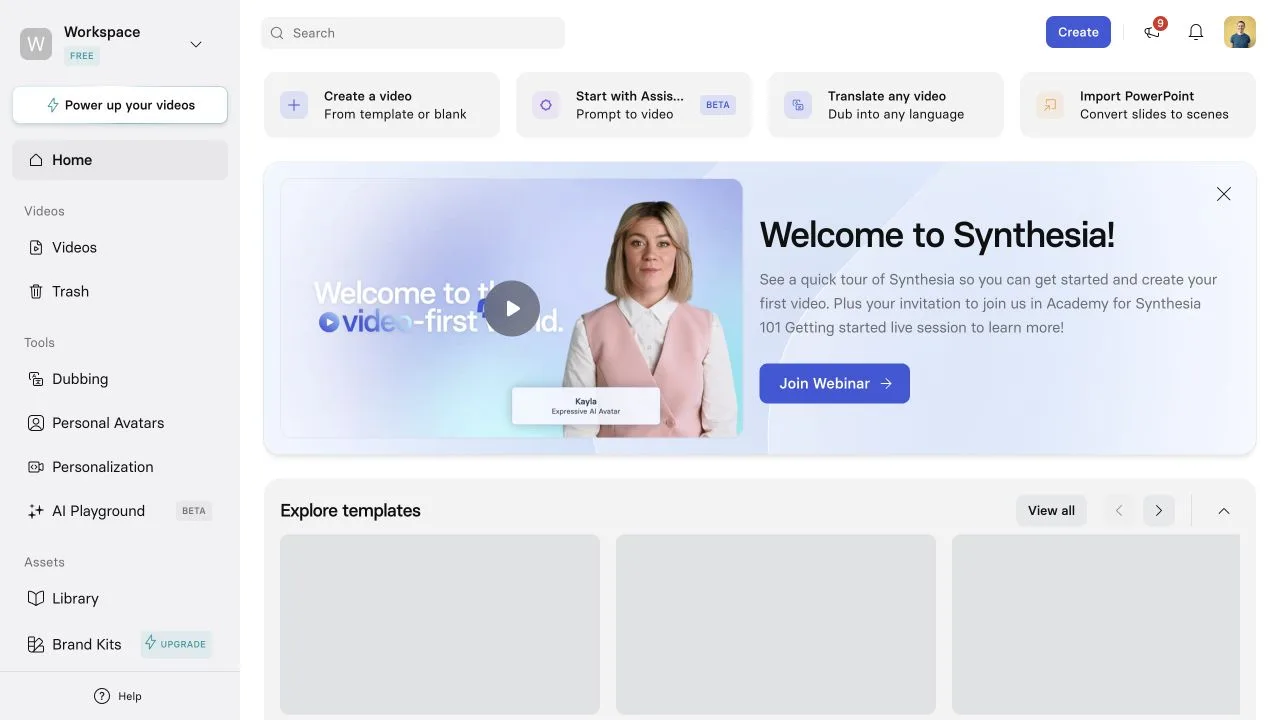Open announcements megaphone icon
Viewport: 1280px width, 720px height.
coord(1152,32)
